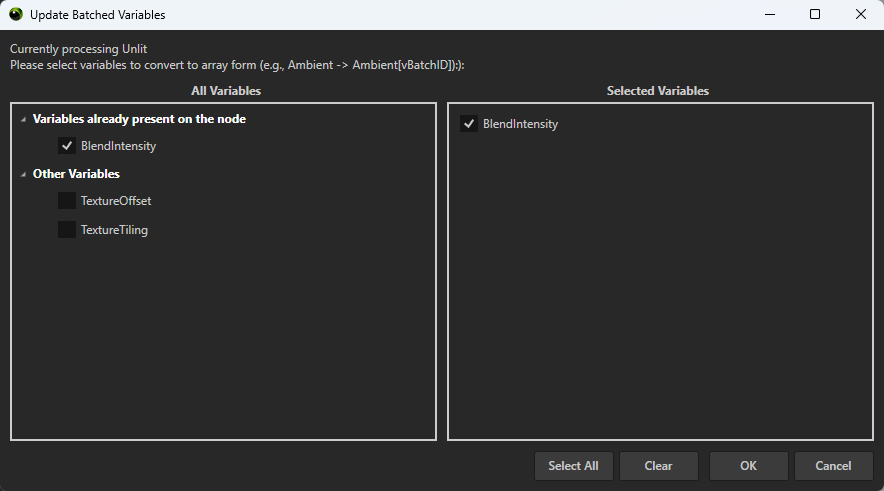Select the TextureTiling label text
Image resolution: width=884 pixels, height=491 pixels.
point(114,230)
